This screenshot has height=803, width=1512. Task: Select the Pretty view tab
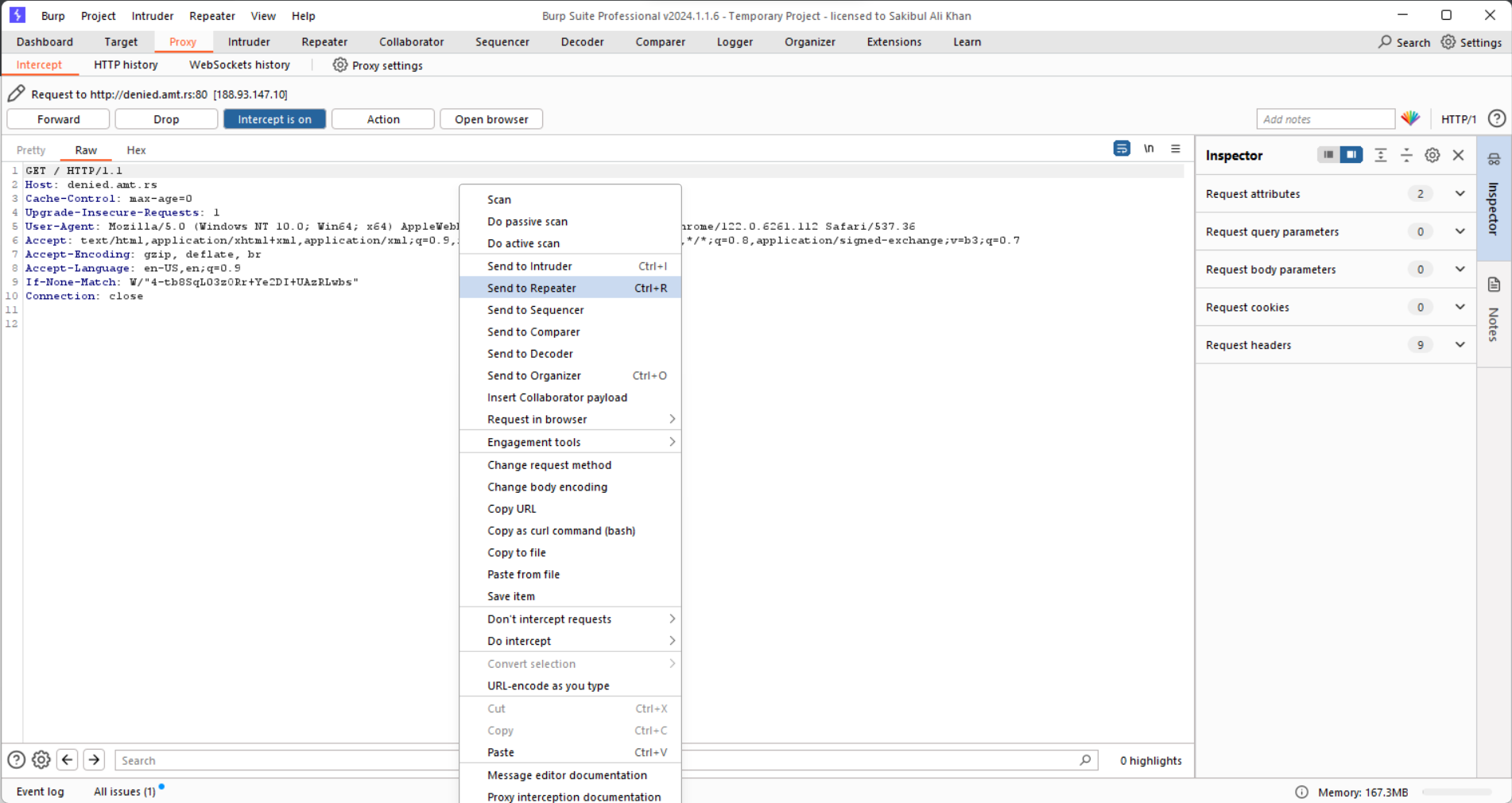coord(31,150)
